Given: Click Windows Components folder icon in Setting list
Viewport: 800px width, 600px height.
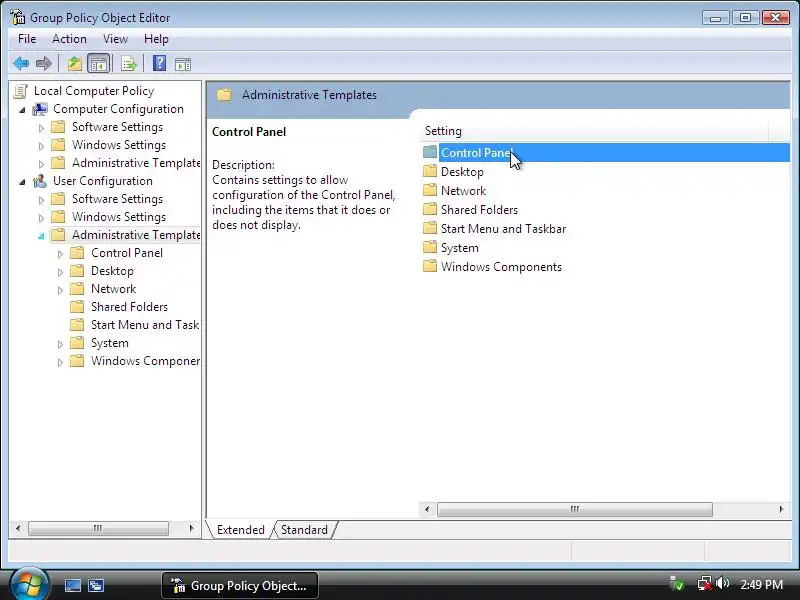Looking at the screenshot, I should tap(430, 266).
